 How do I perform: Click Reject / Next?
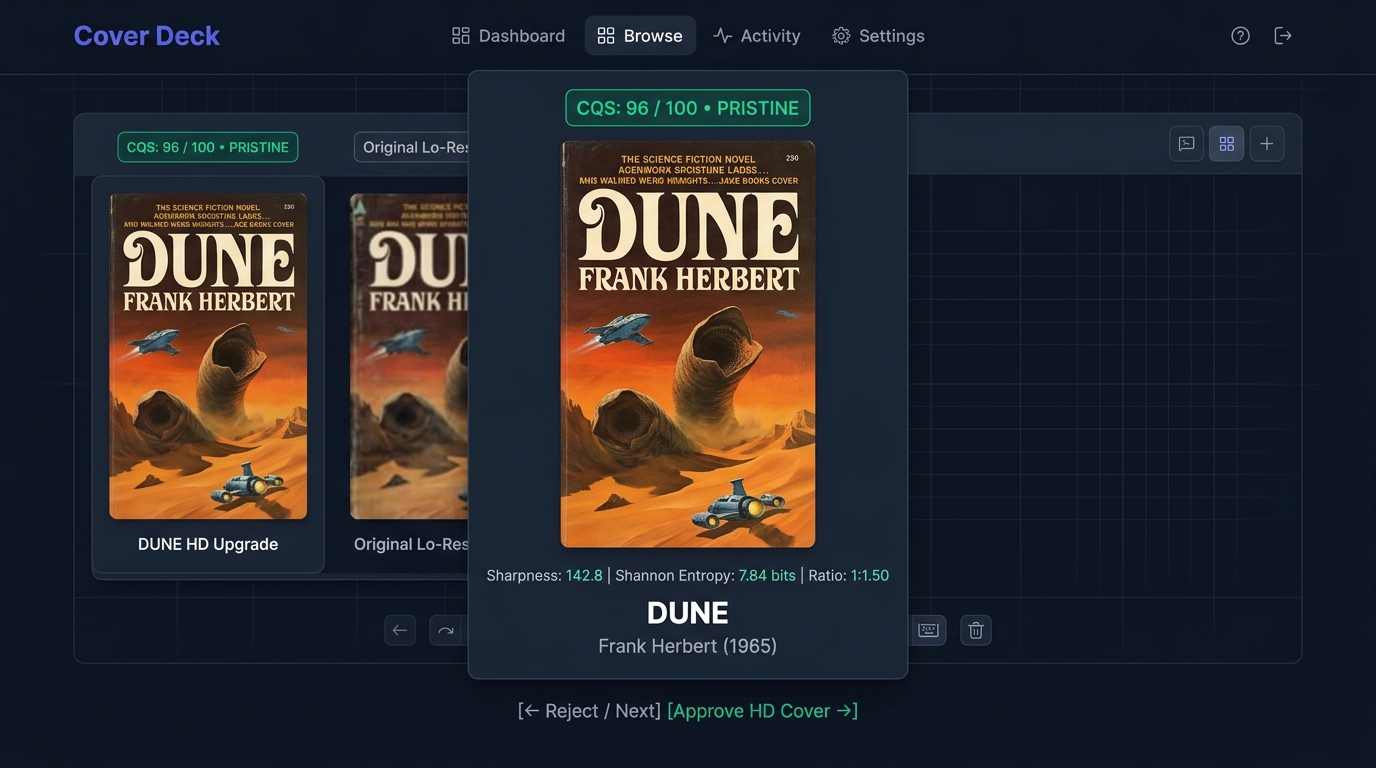pos(589,711)
